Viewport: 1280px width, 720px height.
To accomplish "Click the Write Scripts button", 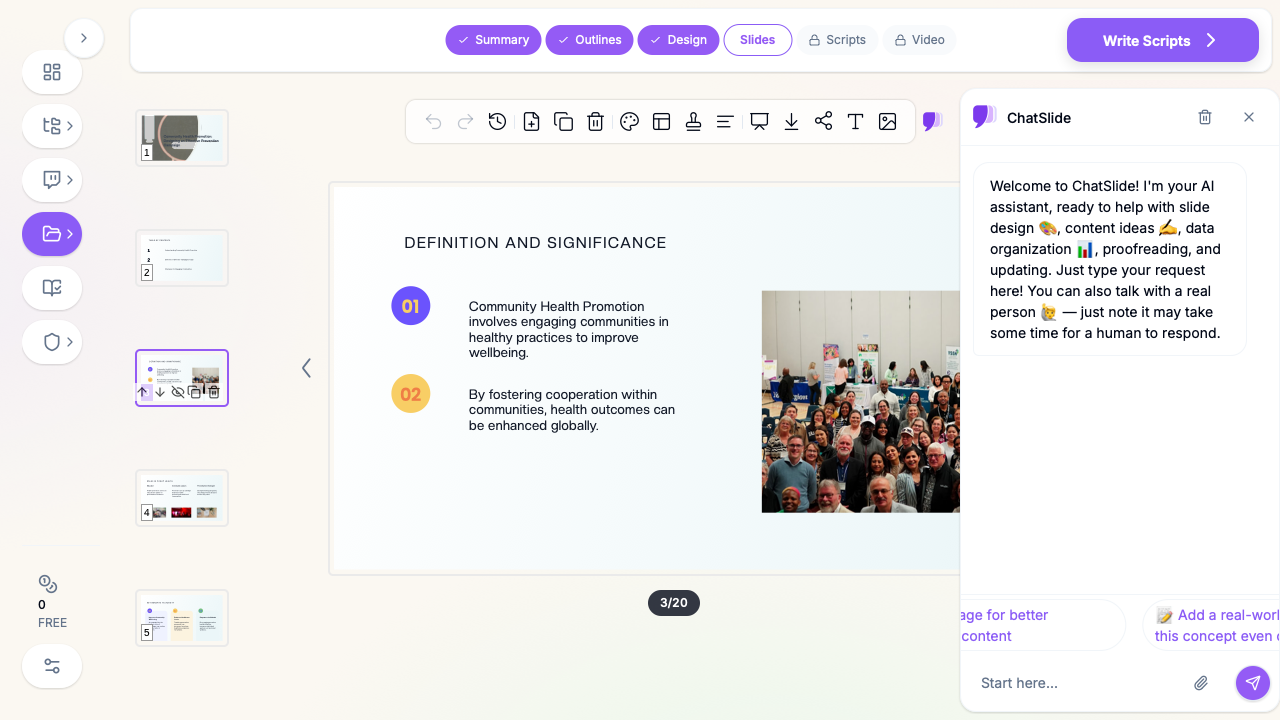I will click(1163, 40).
